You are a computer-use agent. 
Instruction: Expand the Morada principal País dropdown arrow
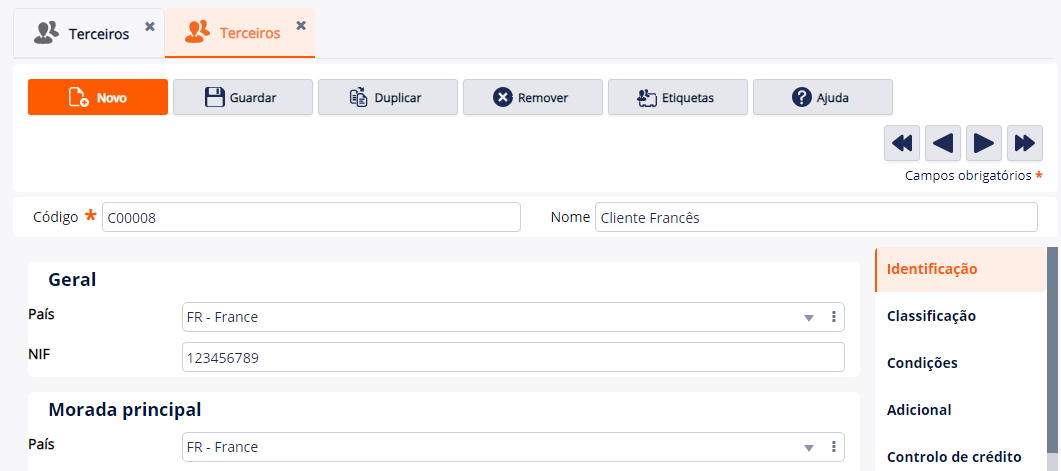pos(809,448)
